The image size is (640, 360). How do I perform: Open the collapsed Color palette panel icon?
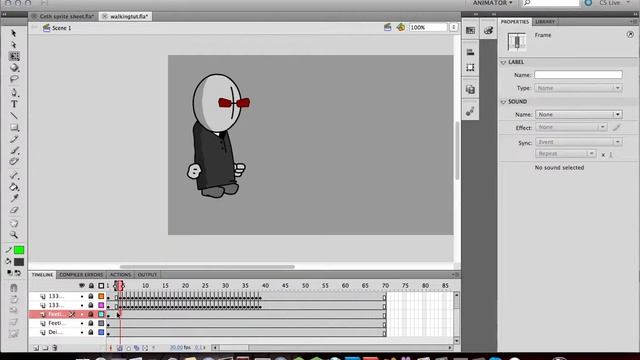click(488, 30)
